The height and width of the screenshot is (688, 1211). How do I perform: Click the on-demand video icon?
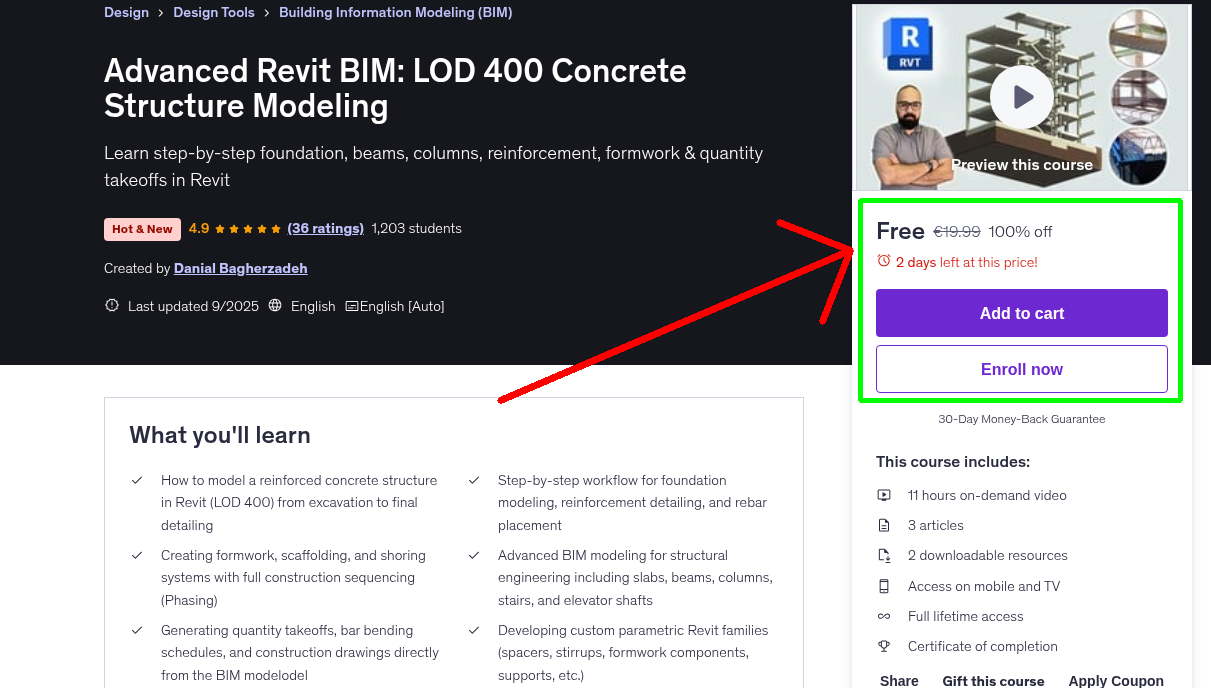(884, 495)
